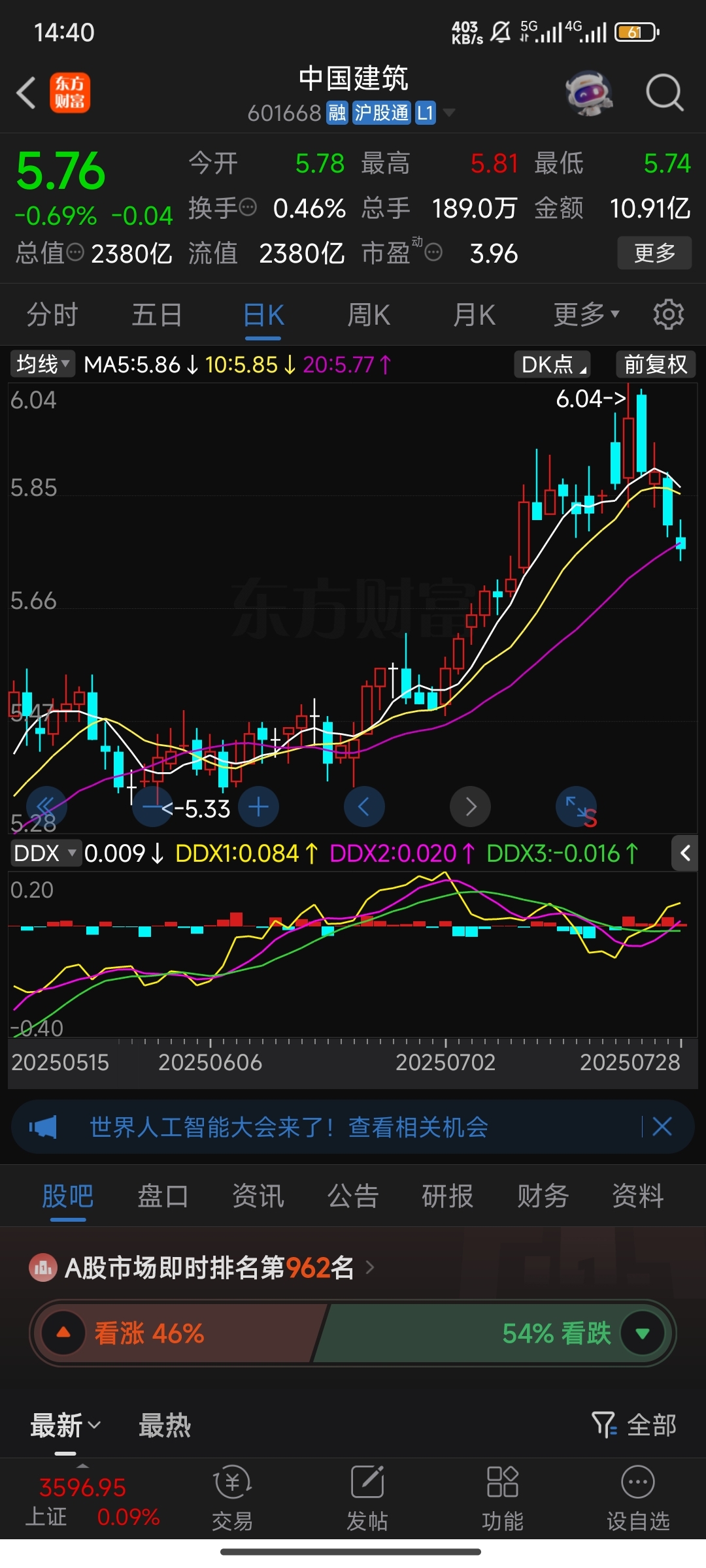Close the 世界人工智能大会 banner
706x1568 pixels.
pos(662,1126)
